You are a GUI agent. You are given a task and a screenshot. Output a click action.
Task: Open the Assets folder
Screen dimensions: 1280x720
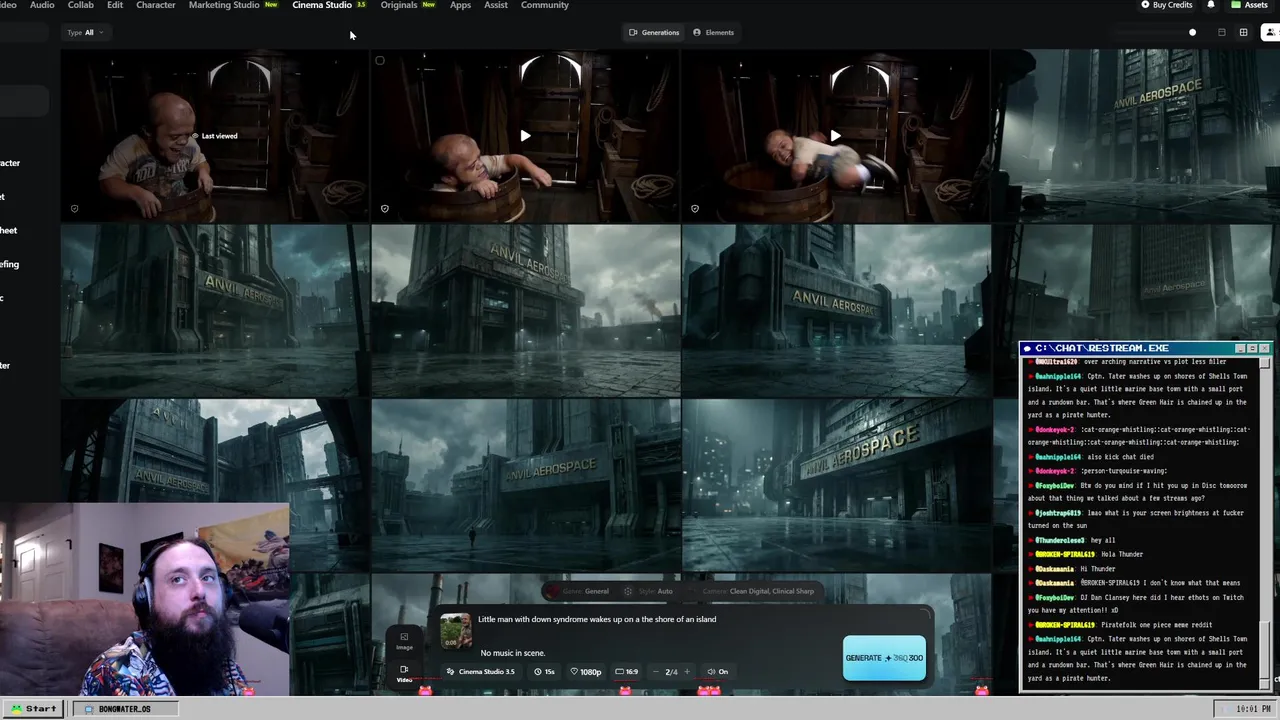coord(1249,5)
